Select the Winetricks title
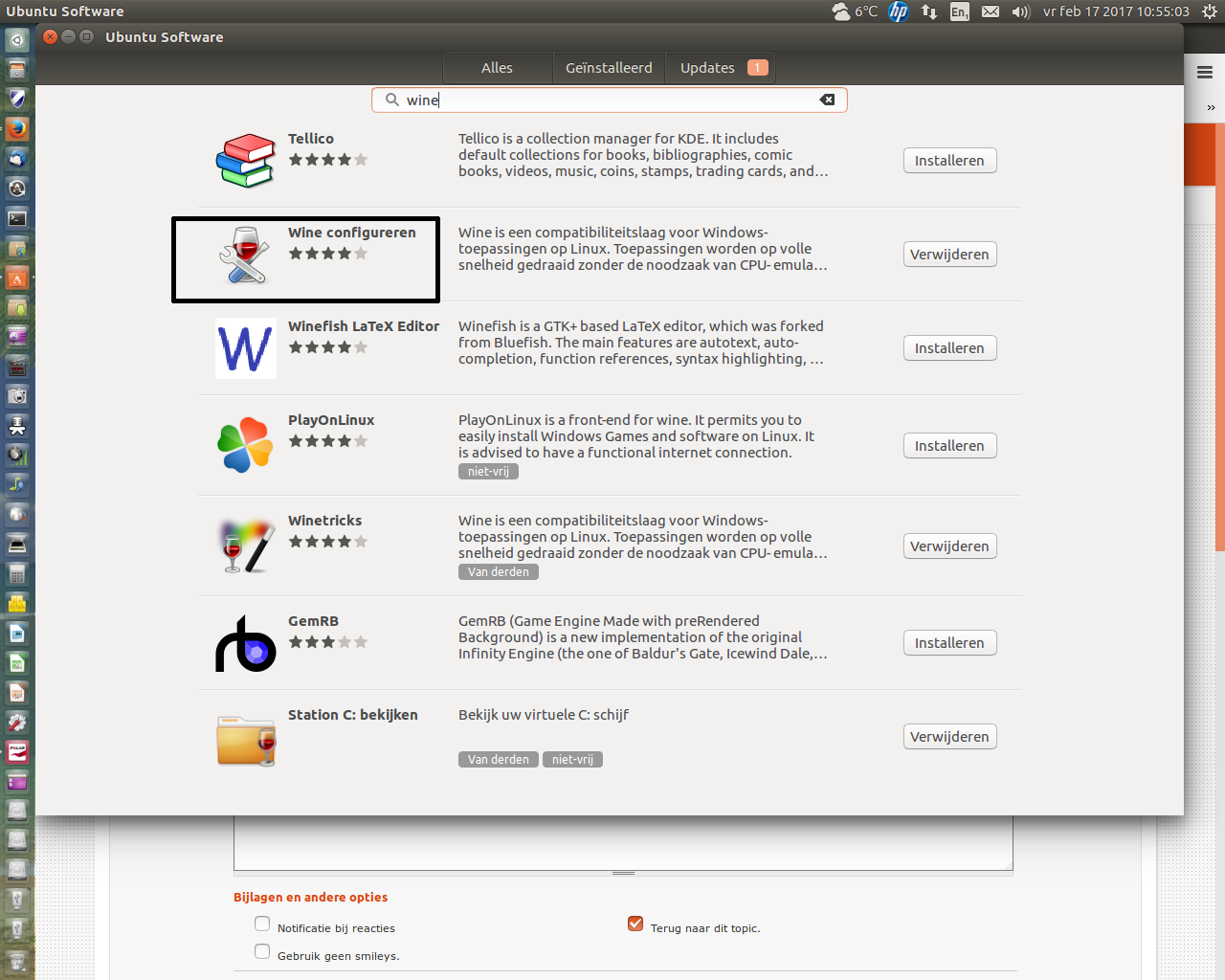The image size is (1225, 980). point(325,521)
